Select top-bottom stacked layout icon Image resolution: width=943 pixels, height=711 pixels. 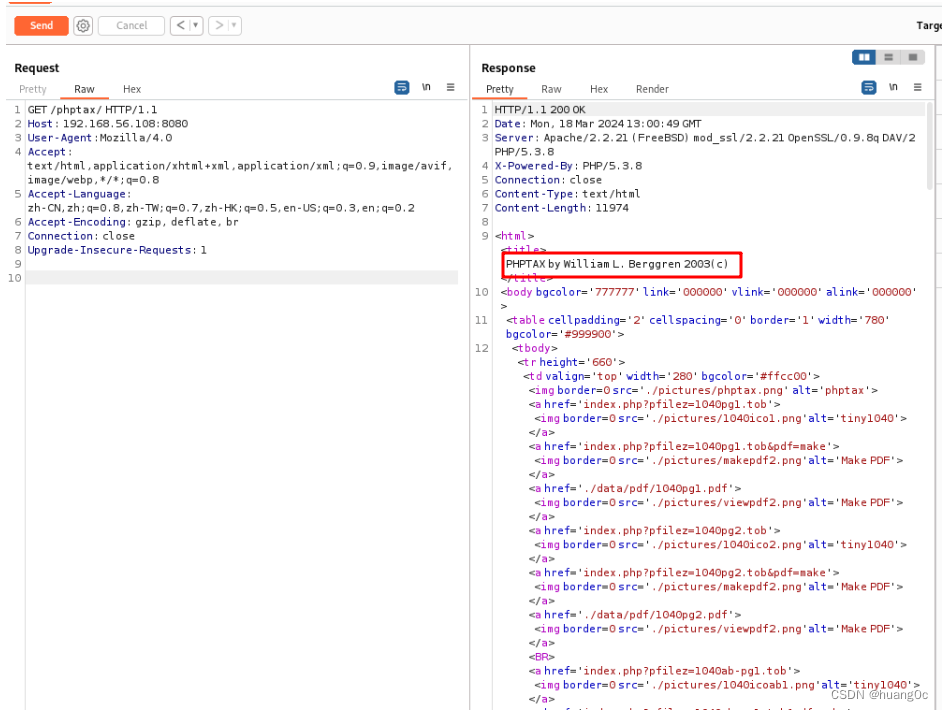[x=888, y=57]
